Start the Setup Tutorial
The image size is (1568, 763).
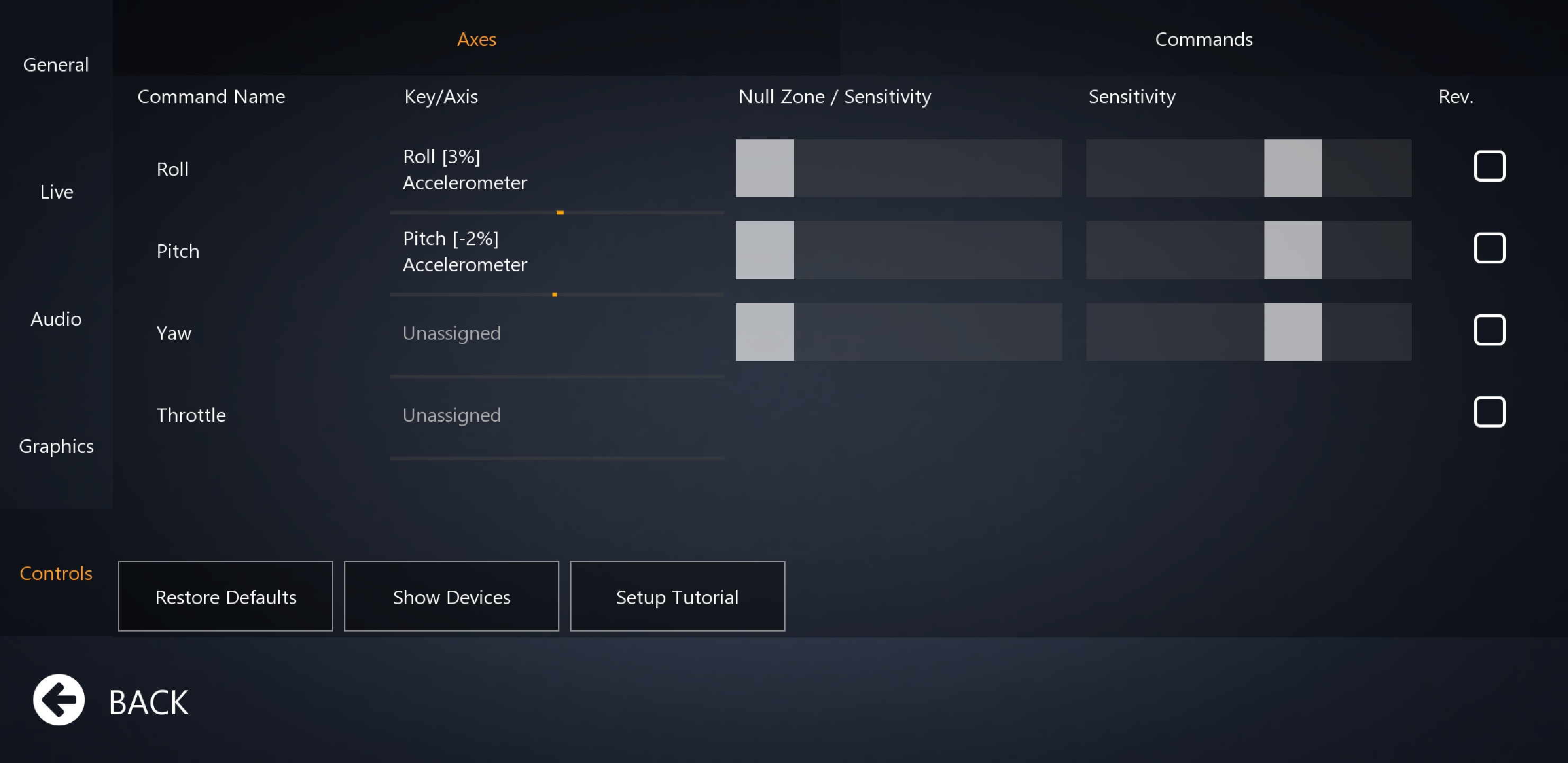coord(677,597)
